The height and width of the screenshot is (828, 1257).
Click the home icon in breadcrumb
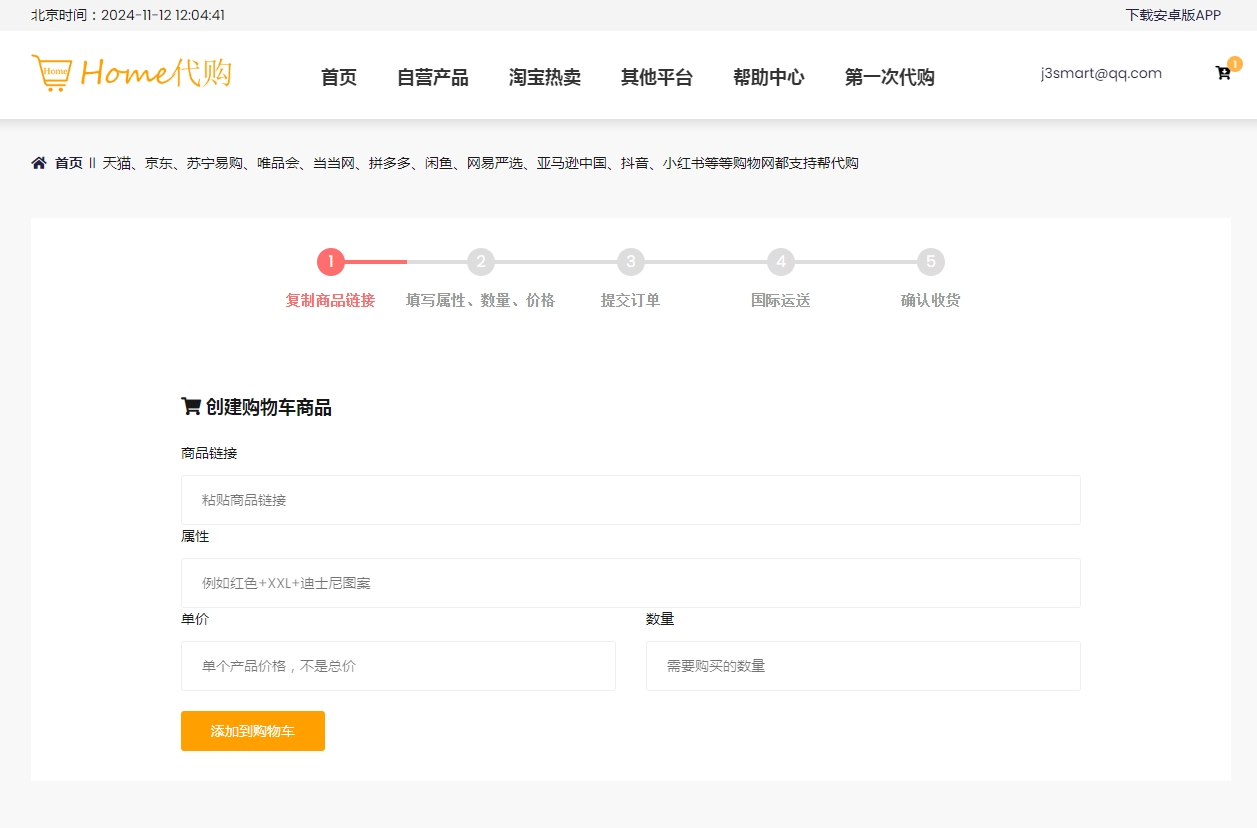point(39,163)
